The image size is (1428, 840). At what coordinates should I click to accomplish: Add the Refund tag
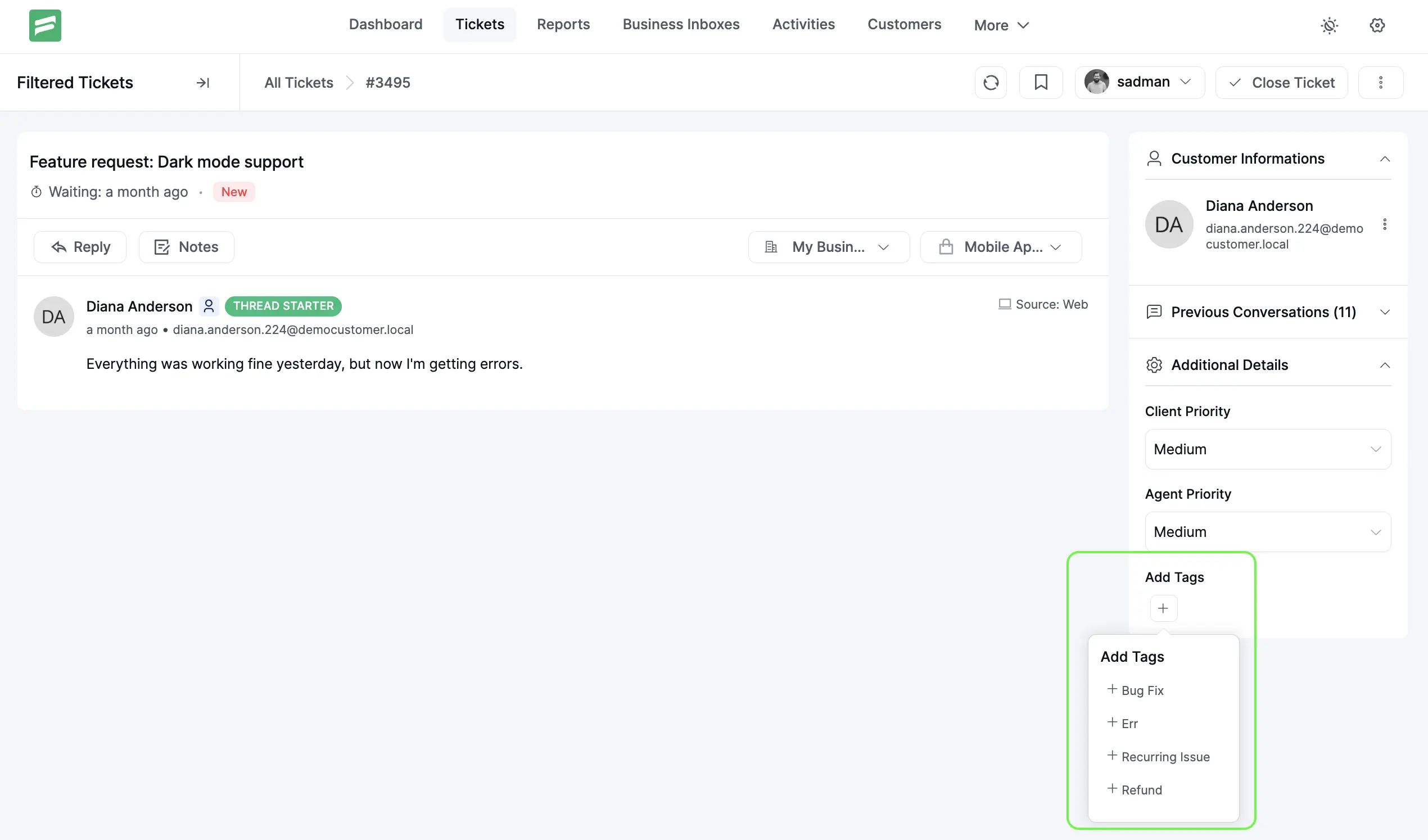[x=1135, y=789]
